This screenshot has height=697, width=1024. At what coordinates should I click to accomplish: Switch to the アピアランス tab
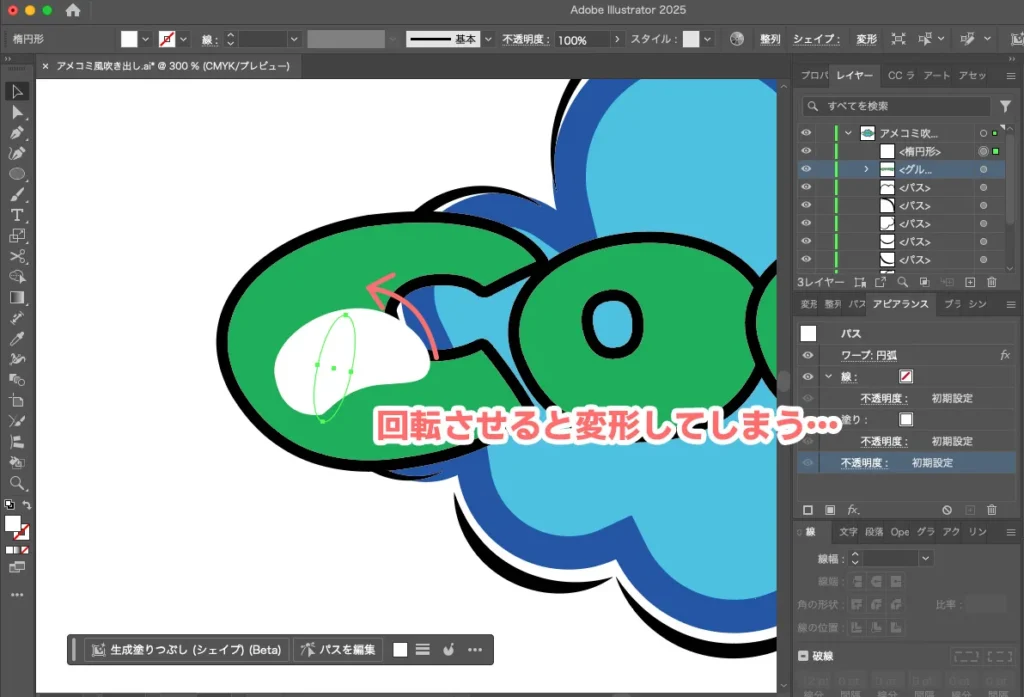point(900,304)
